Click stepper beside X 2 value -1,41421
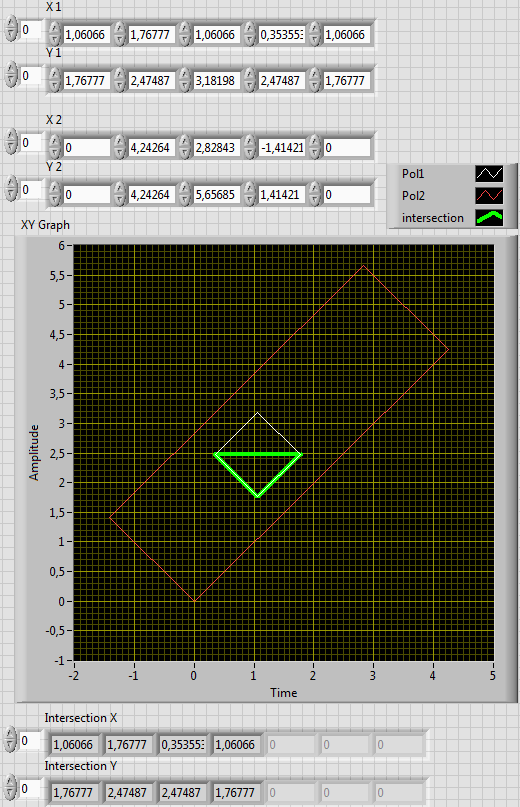This screenshot has width=520, height=807. coord(250,148)
